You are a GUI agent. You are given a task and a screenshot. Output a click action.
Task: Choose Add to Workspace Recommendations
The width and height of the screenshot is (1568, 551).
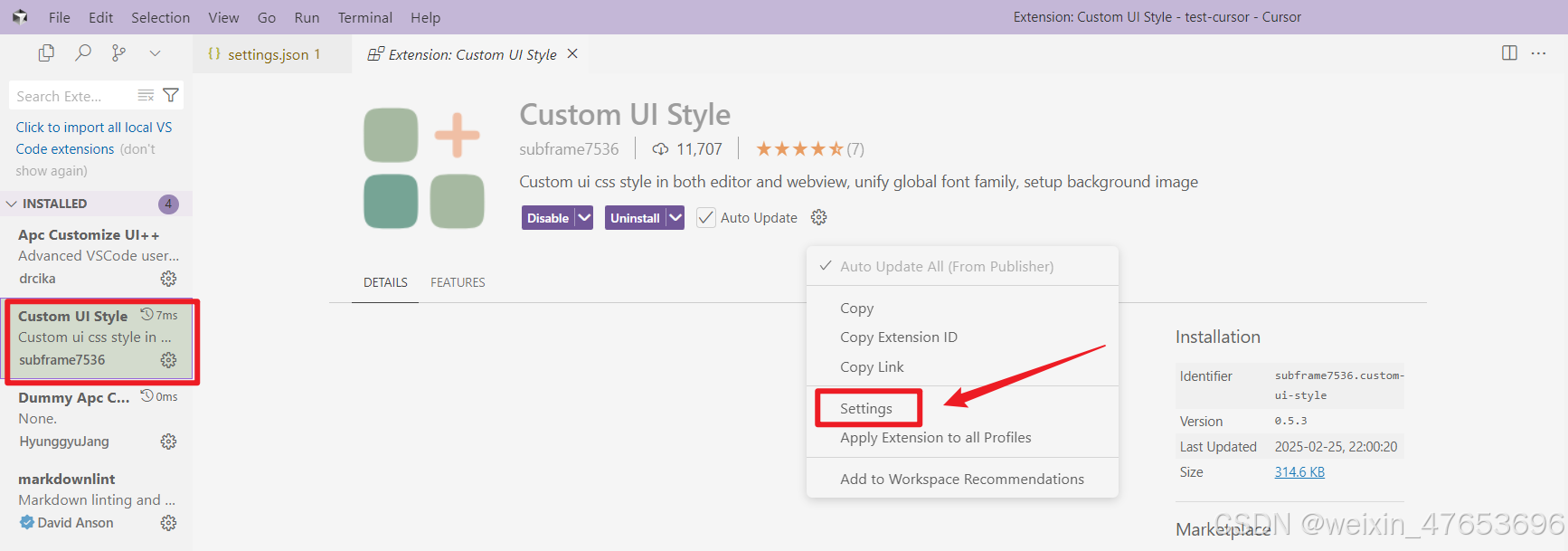pyautogui.click(x=962, y=479)
